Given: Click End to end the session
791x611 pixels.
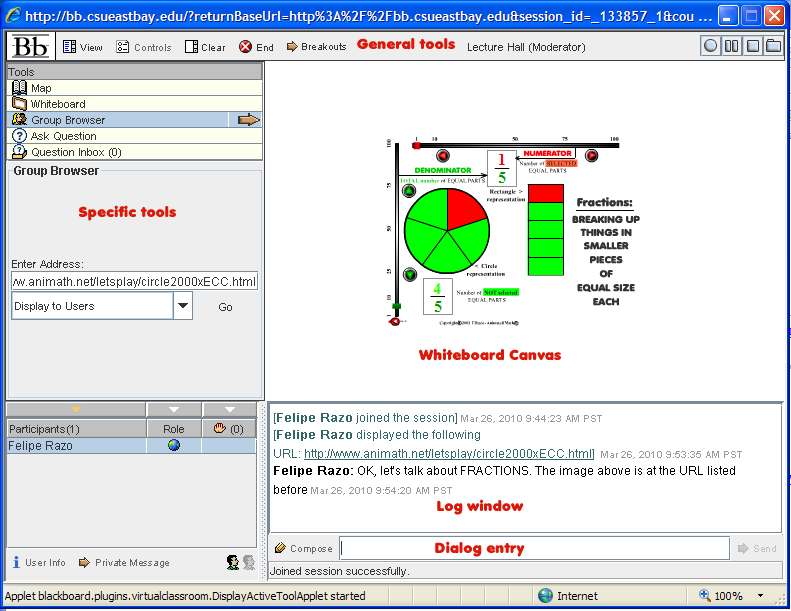Looking at the screenshot, I should [x=256, y=47].
